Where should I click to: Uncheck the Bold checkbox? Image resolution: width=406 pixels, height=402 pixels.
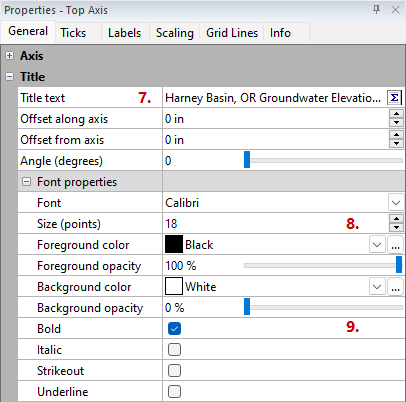pyautogui.click(x=174, y=329)
